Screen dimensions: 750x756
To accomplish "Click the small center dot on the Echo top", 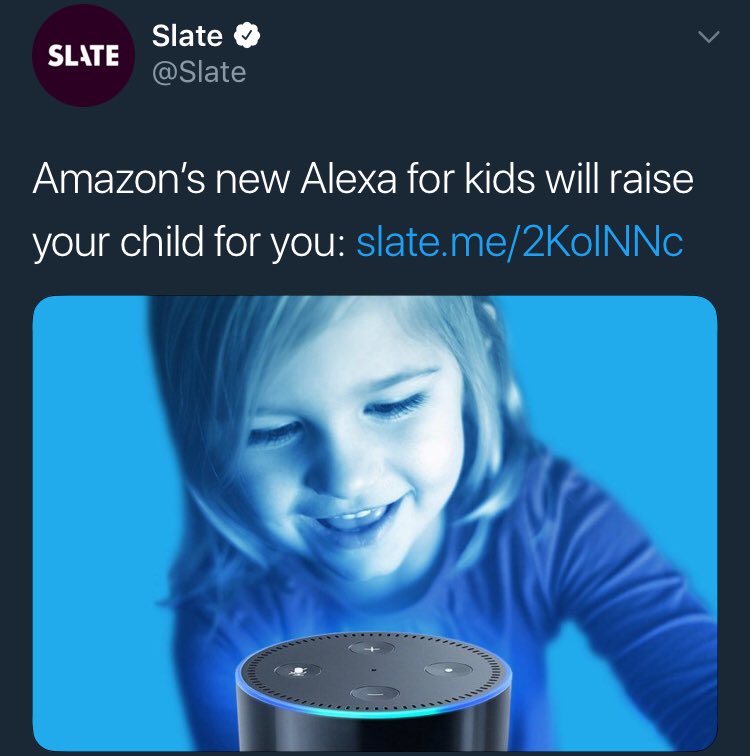I will point(373,669).
